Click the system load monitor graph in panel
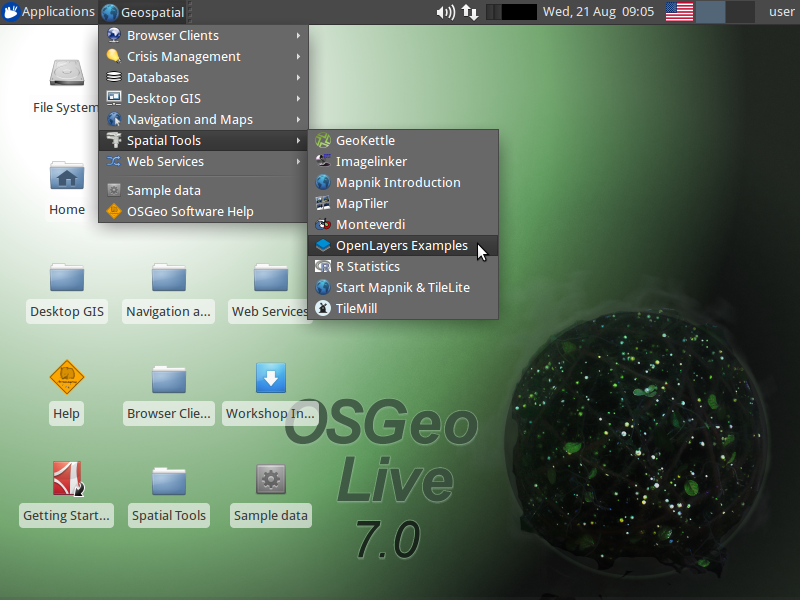The width and height of the screenshot is (800, 600). (511, 12)
